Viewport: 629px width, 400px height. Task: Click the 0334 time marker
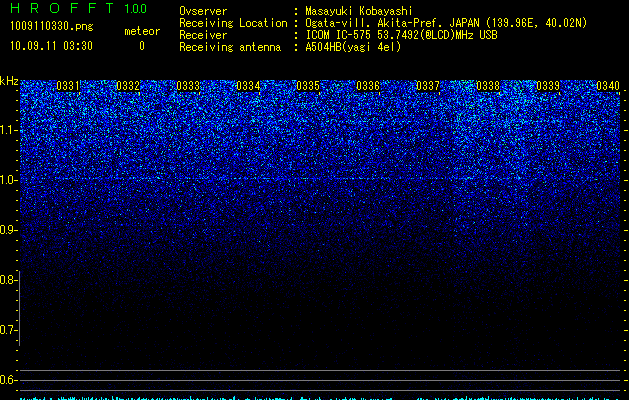pyautogui.click(x=248, y=86)
